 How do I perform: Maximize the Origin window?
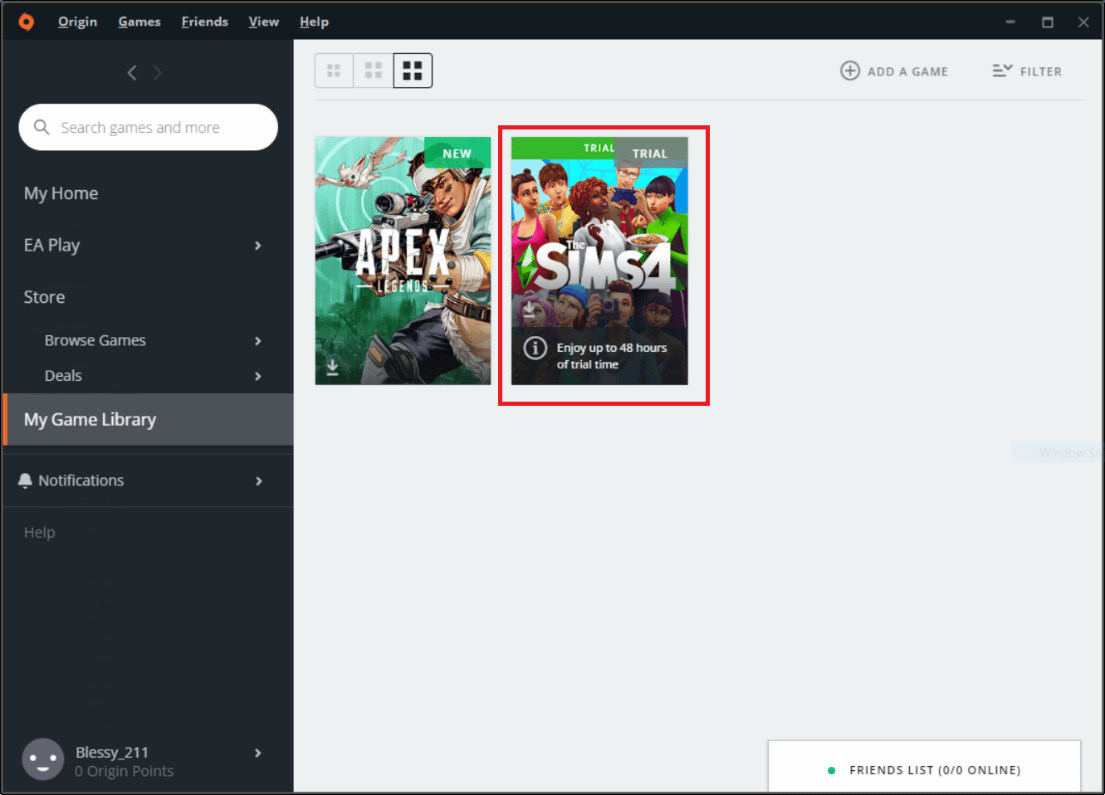coord(1048,22)
